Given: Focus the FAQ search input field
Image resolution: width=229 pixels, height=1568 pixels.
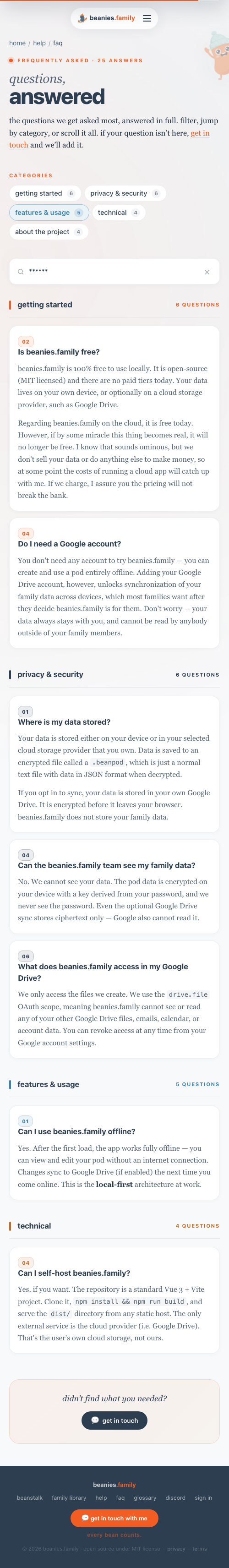Looking at the screenshot, I should [x=114, y=272].
